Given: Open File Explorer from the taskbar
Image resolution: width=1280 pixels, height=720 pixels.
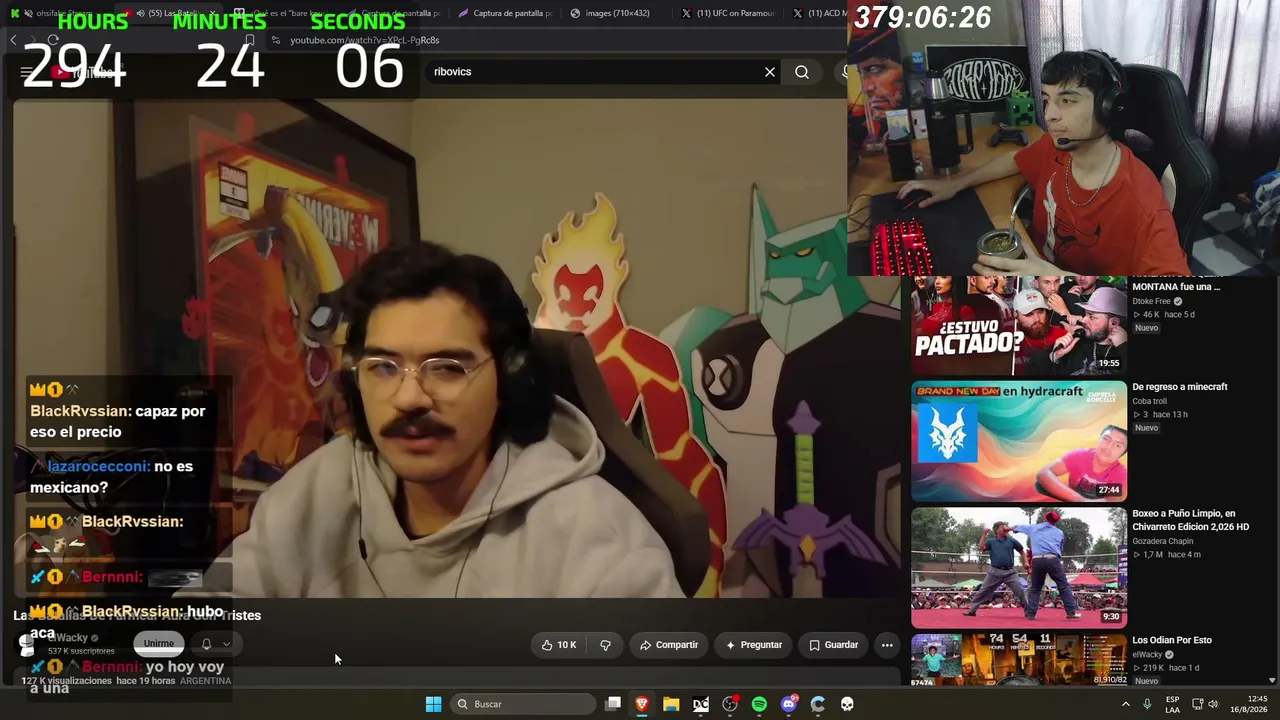Looking at the screenshot, I should point(671,704).
